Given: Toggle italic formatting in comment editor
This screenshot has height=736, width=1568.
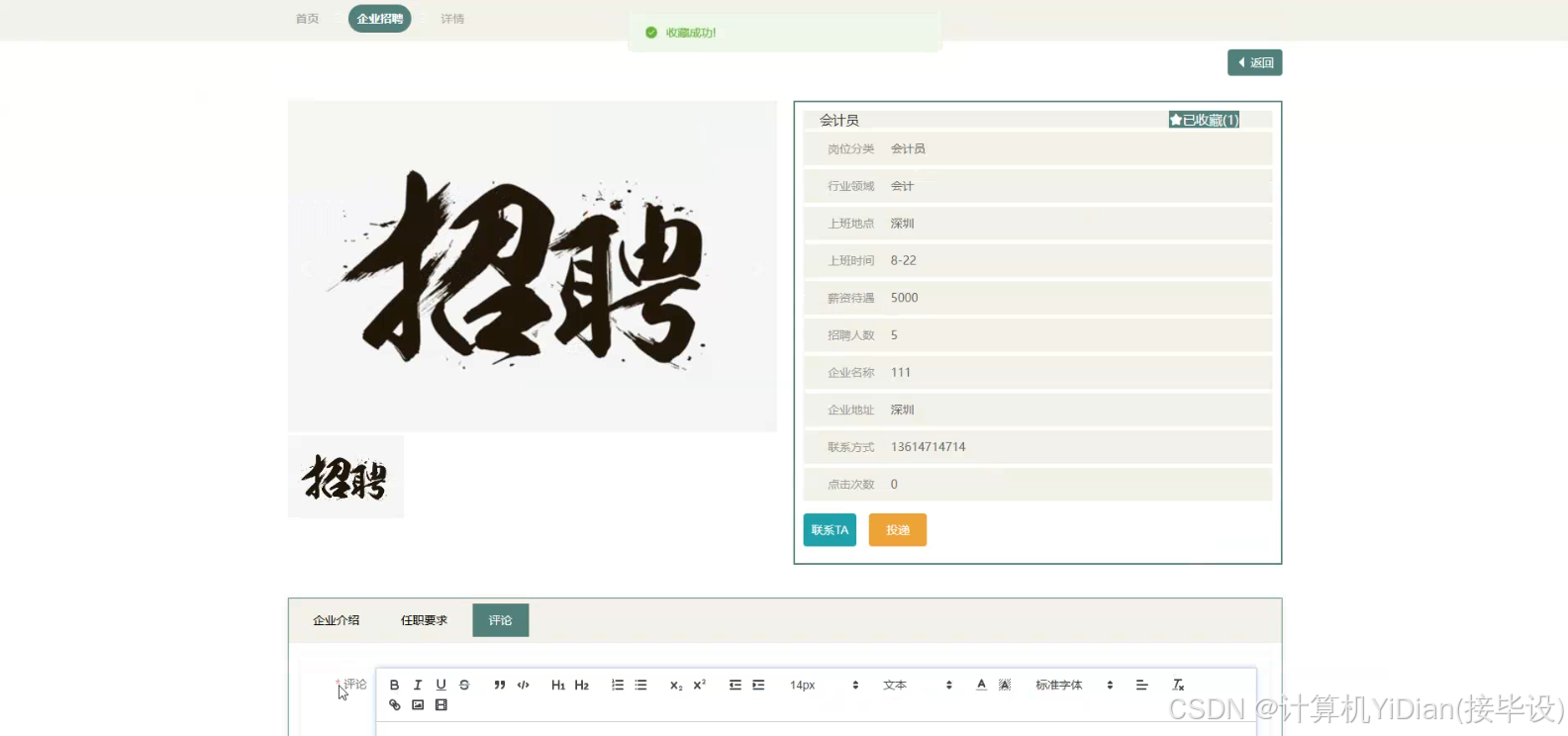Looking at the screenshot, I should (x=418, y=685).
